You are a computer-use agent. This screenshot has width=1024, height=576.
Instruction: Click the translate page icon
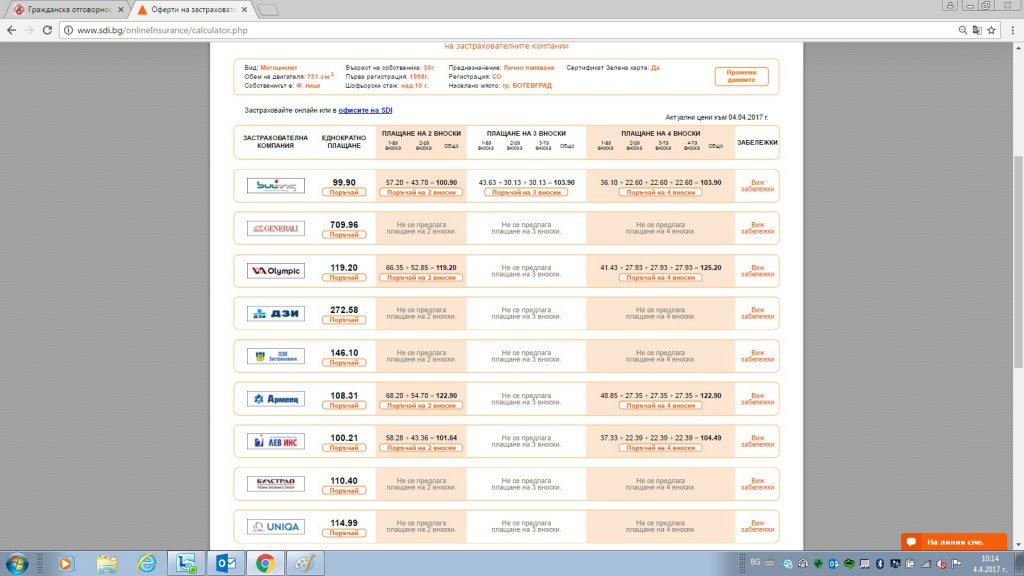(977, 30)
